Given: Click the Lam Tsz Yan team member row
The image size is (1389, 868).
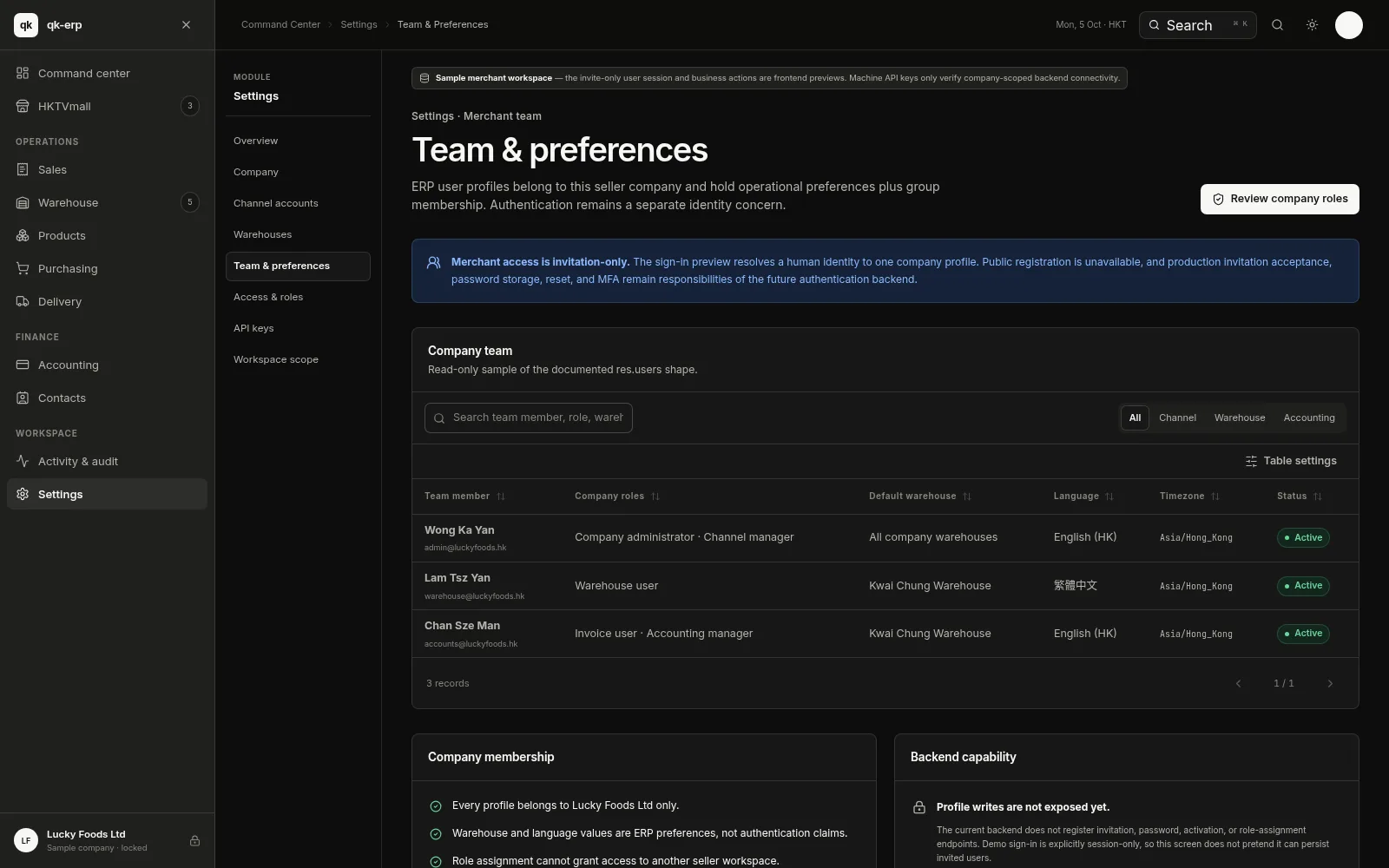Looking at the screenshot, I should pos(885,586).
